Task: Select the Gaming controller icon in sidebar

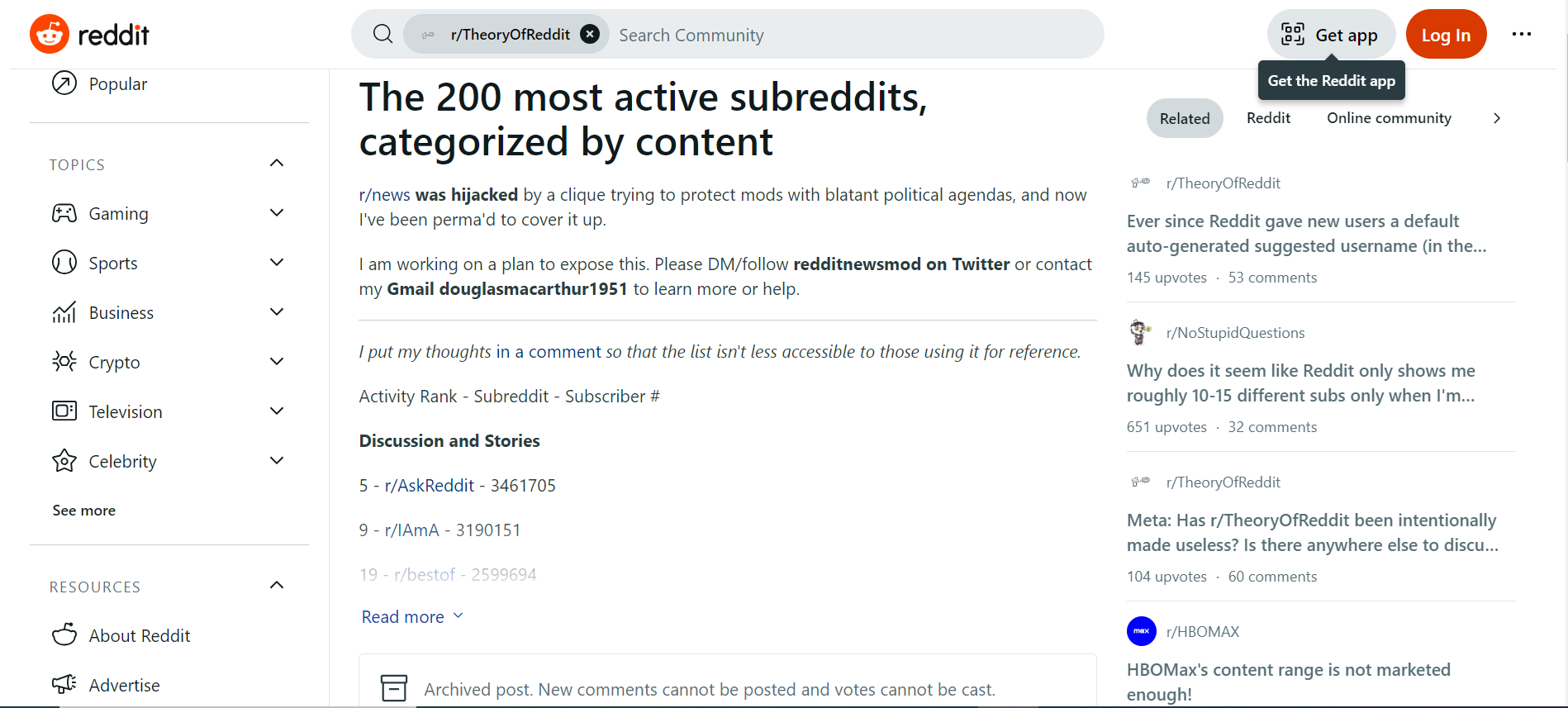Action: pos(63,212)
